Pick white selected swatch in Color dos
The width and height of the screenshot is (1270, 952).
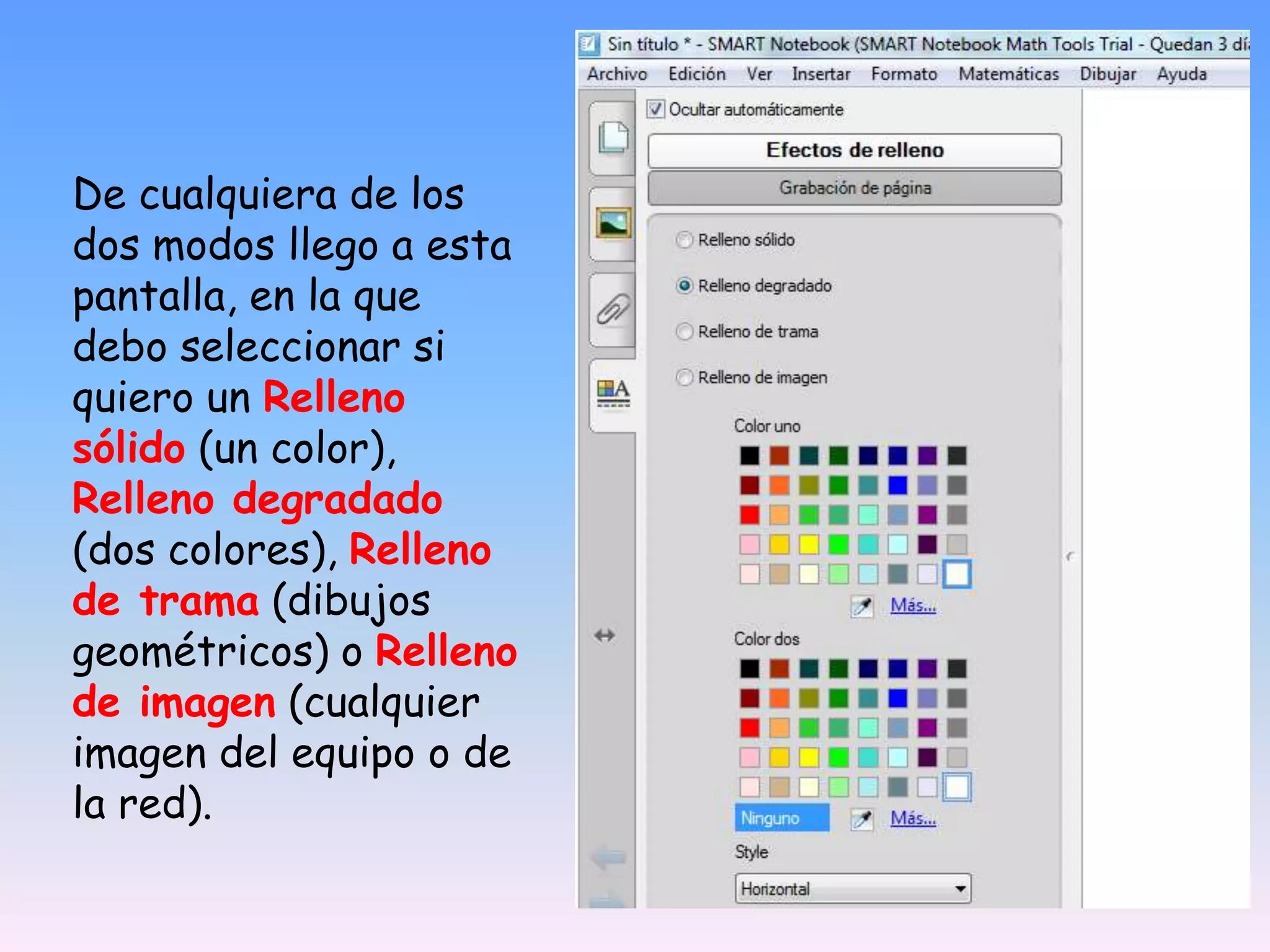point(957,787)
